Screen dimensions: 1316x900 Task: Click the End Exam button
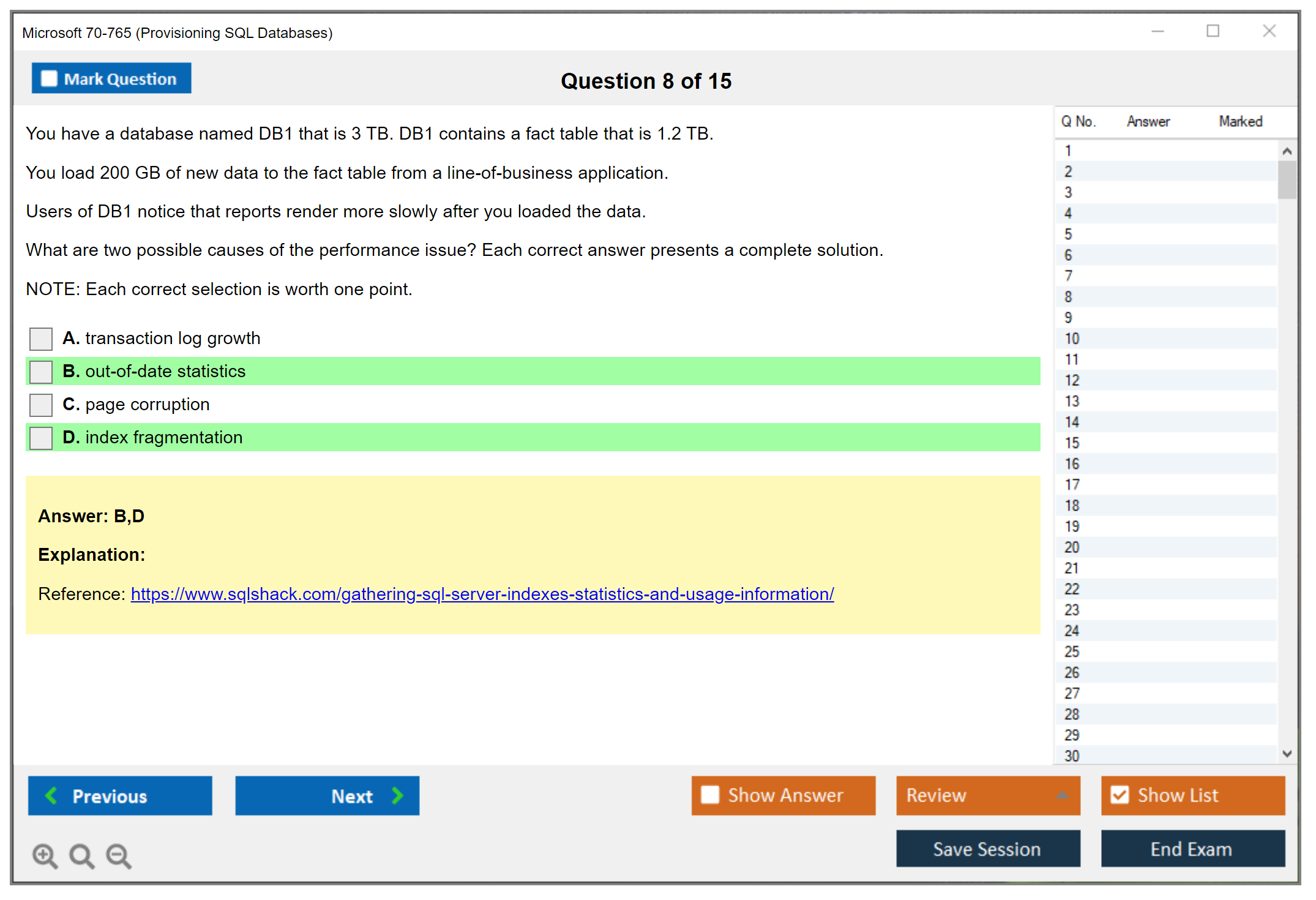(x=1192, y=849)
